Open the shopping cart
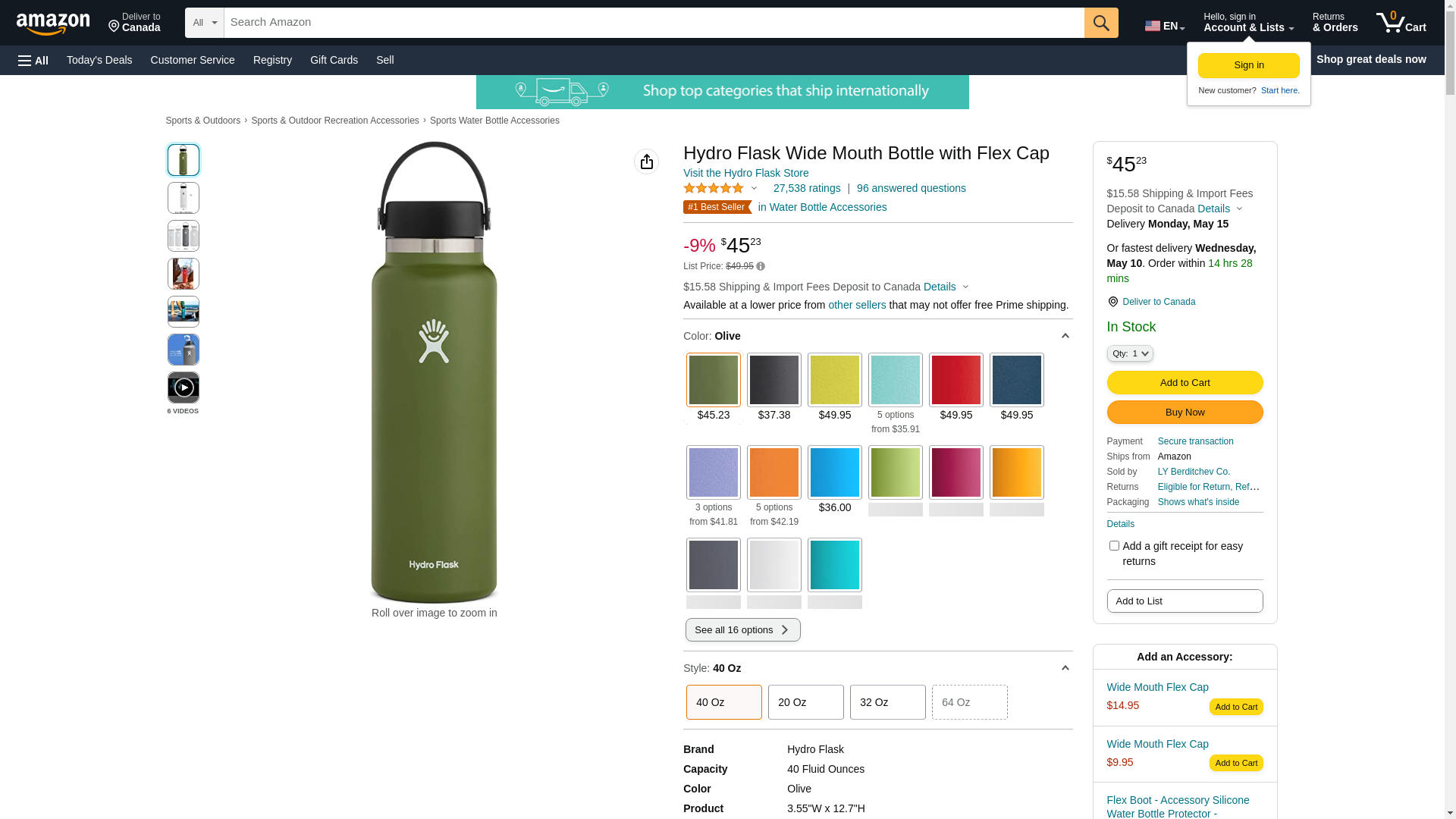Image resolution: width=1456 pixels, height=819 pixels. [x=1401, y=23]
